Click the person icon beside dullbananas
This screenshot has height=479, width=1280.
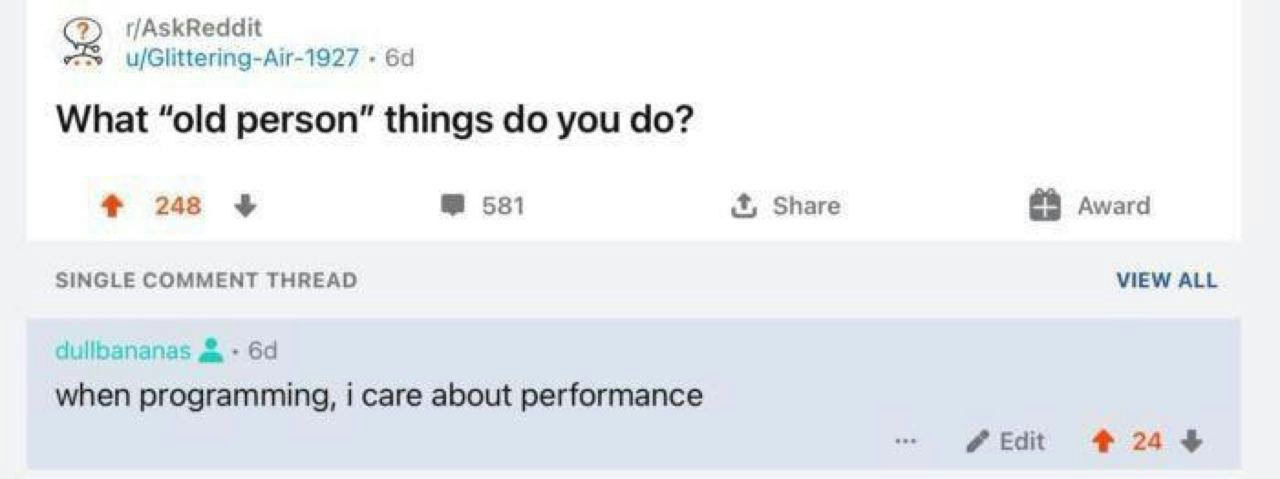[x=210, y=351]
